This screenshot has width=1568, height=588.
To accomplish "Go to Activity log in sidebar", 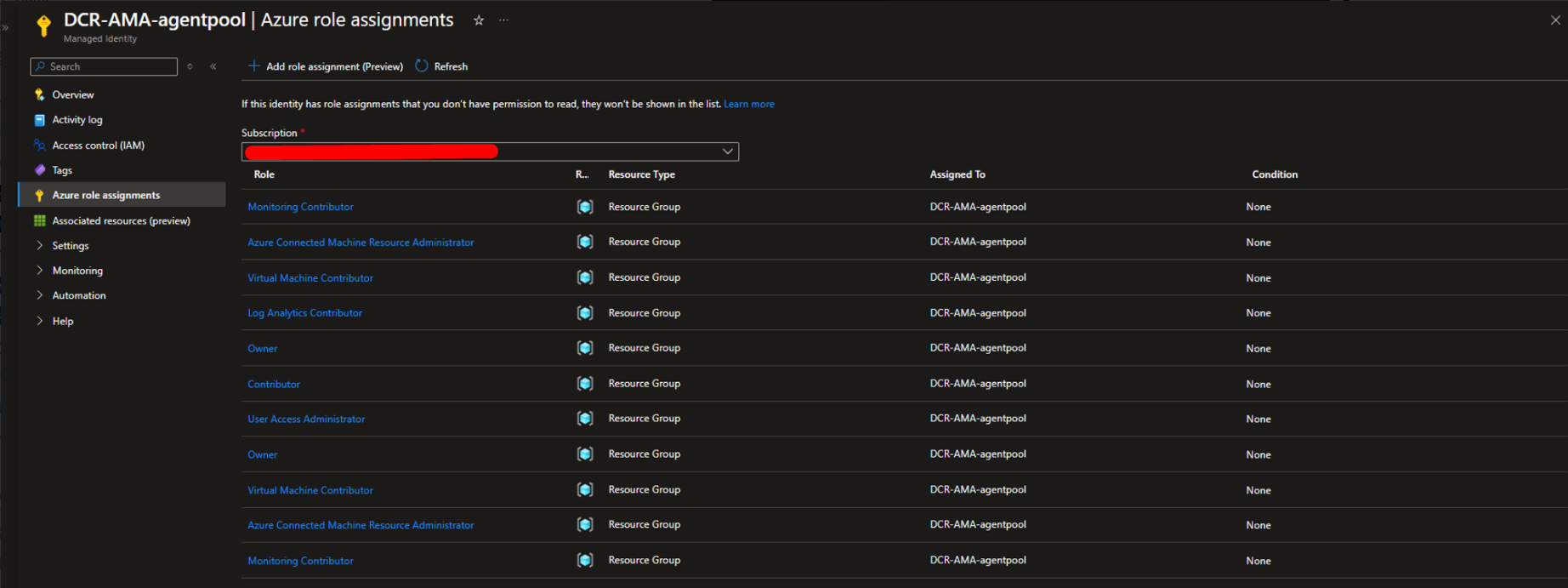I will (x=77, y=120).
